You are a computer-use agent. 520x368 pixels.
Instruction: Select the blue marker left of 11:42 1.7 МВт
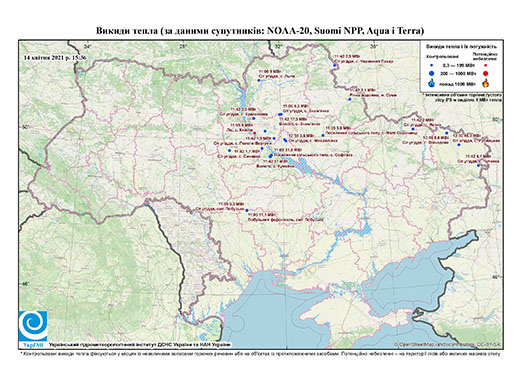pyautogui.click(x=229, y=151)
